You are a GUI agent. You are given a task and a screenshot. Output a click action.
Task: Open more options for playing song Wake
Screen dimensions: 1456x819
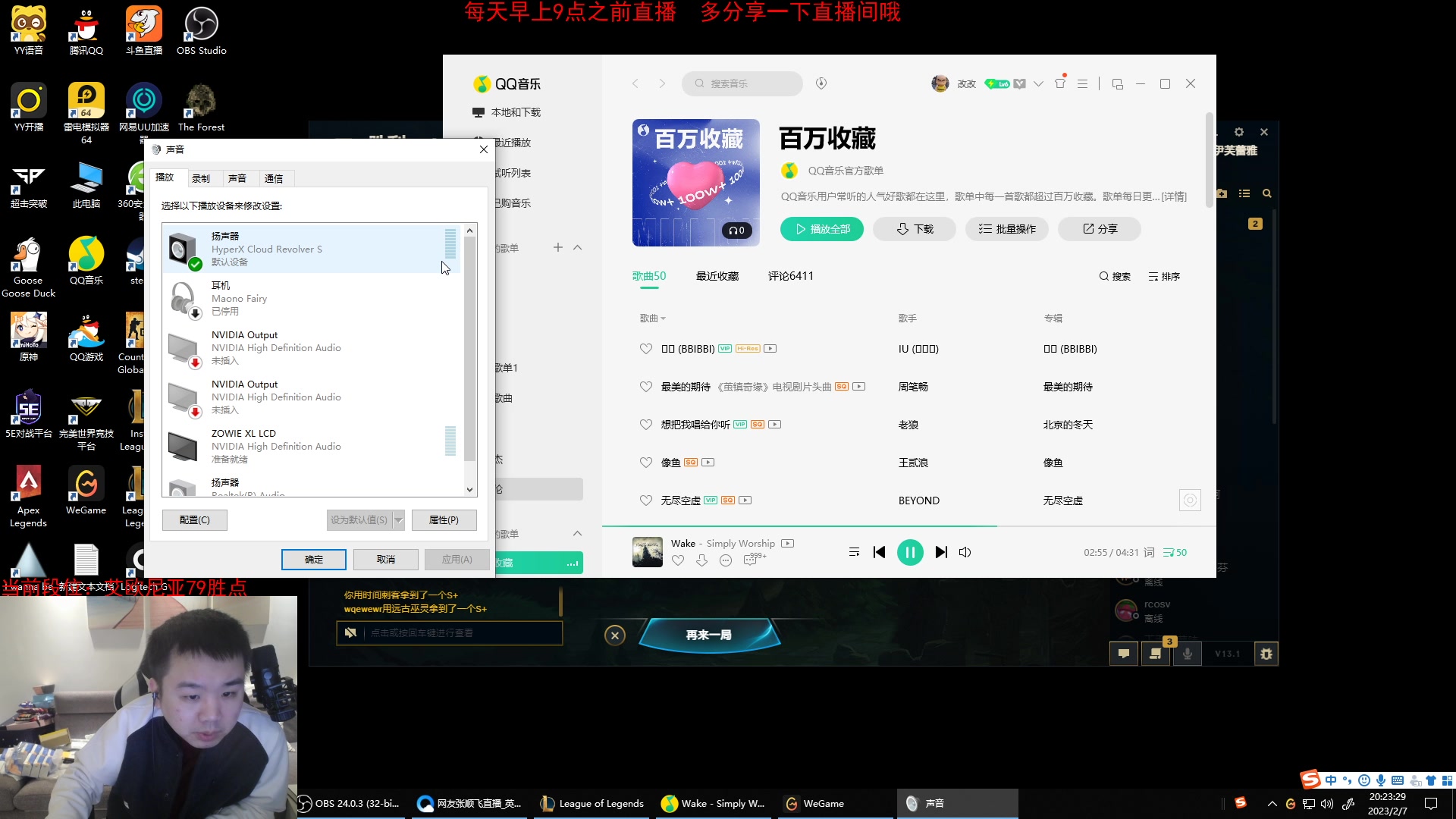[726, 560]
